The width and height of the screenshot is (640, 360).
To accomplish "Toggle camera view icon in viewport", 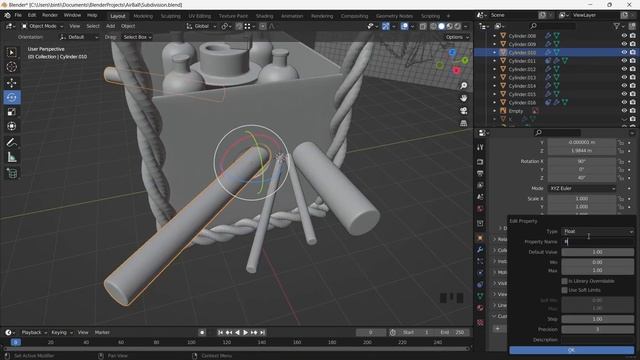I will [464, 111].
